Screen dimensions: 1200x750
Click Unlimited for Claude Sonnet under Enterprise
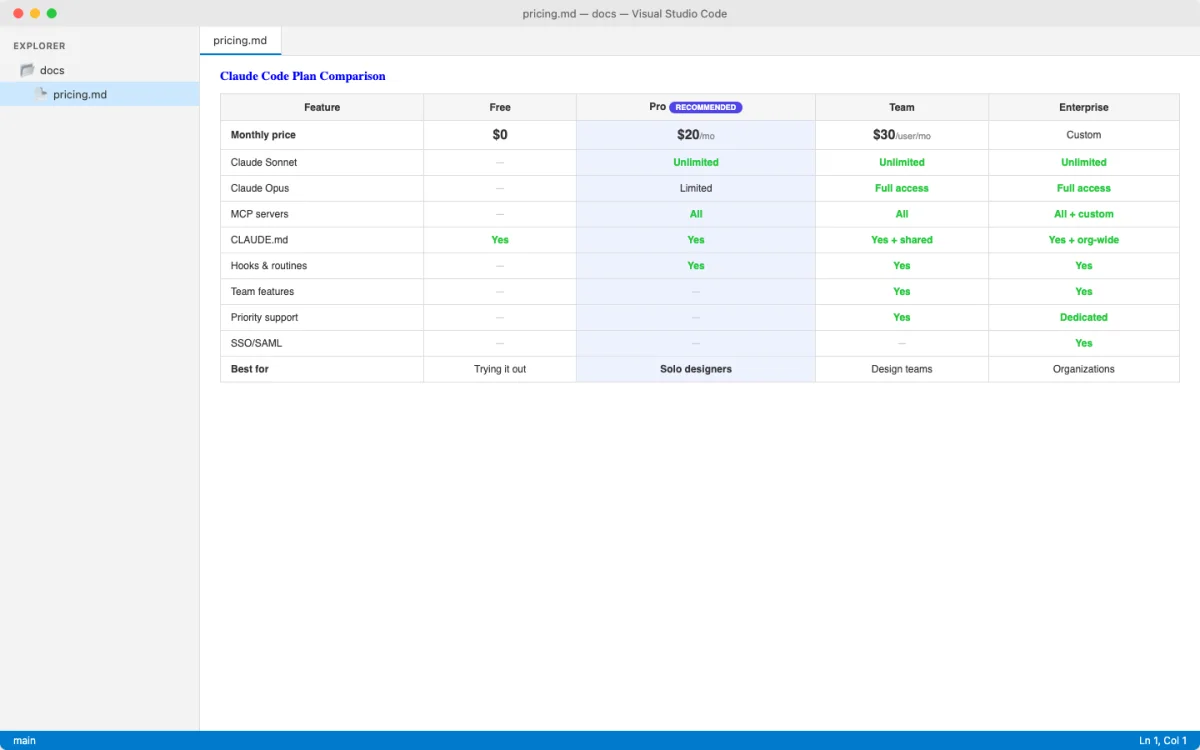[1084, 162]
